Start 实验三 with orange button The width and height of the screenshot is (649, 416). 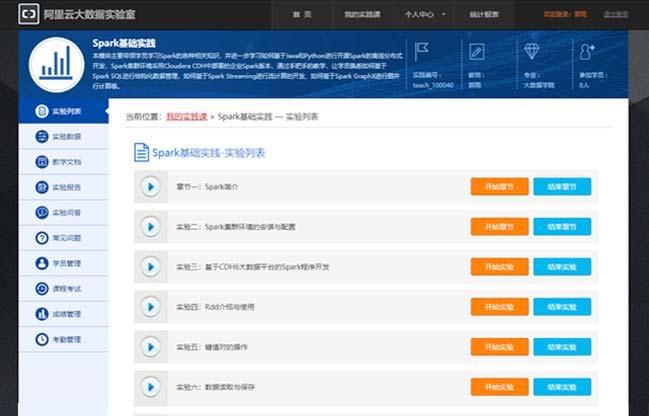click(x=500, y=267)
